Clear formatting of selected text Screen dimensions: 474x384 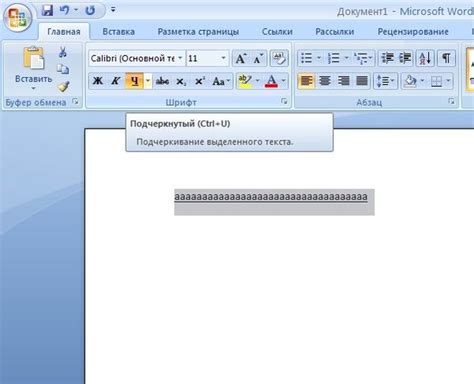[279, 59]
